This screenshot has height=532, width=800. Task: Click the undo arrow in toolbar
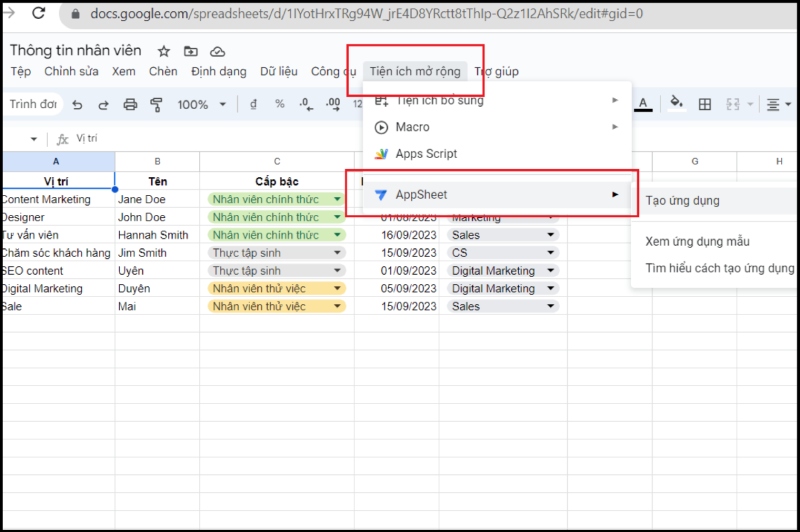[x=77, y=105]
